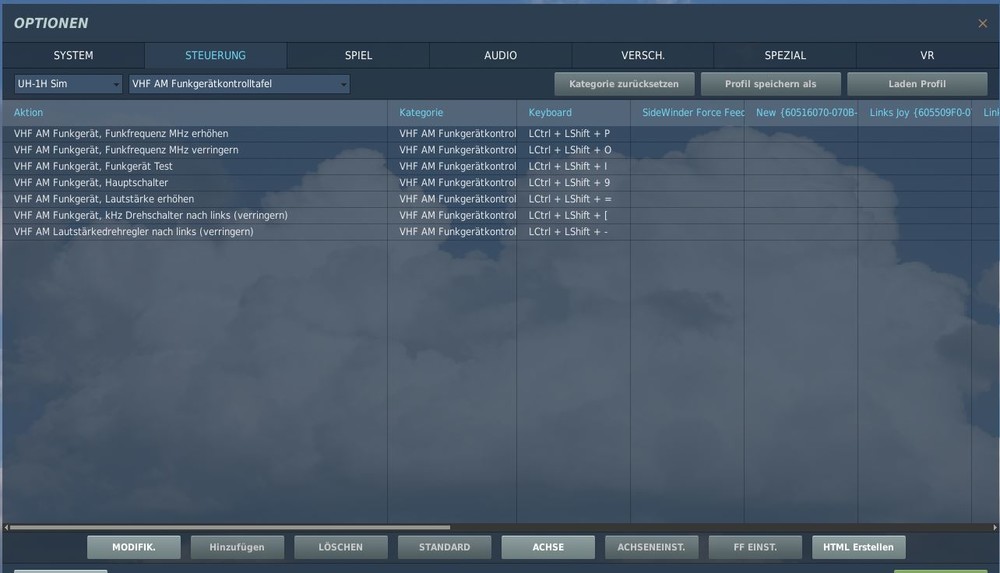Click Kategorie zurücksetzen button
The width and height of the screenshot is (1000, 573).
[x=624, y=84]
